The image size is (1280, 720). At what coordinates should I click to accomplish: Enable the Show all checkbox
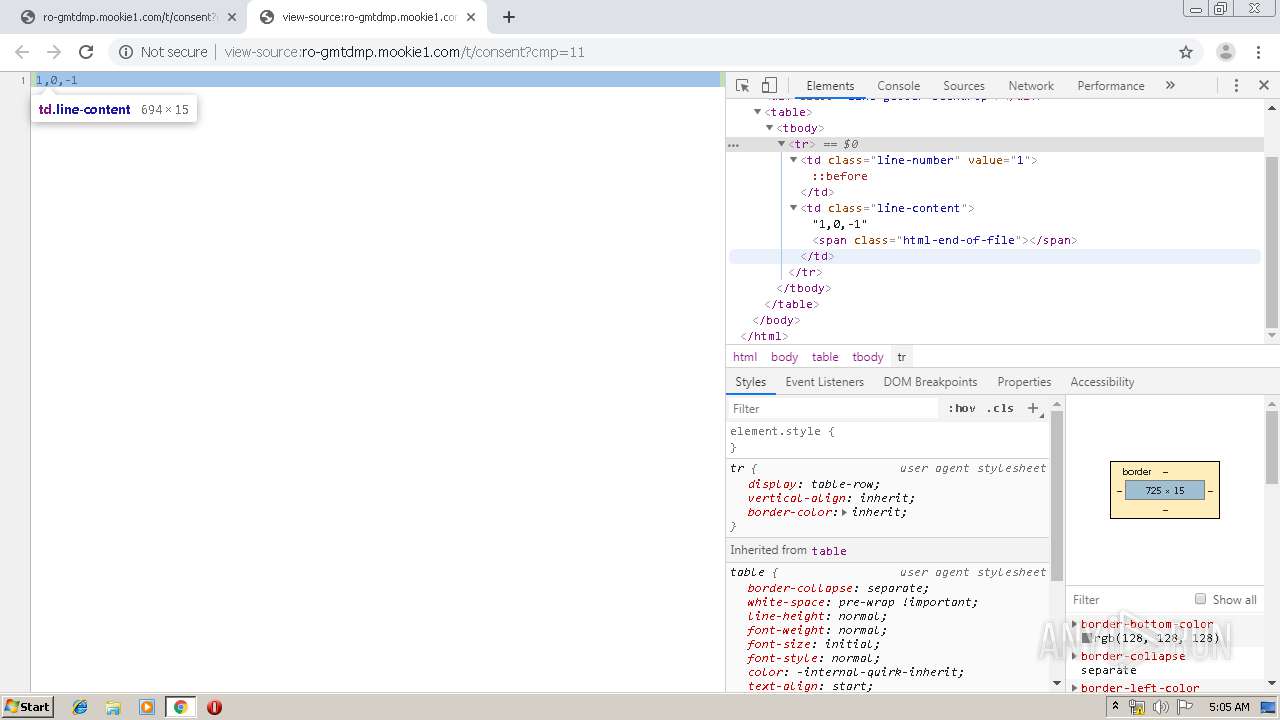point(1200,599)
